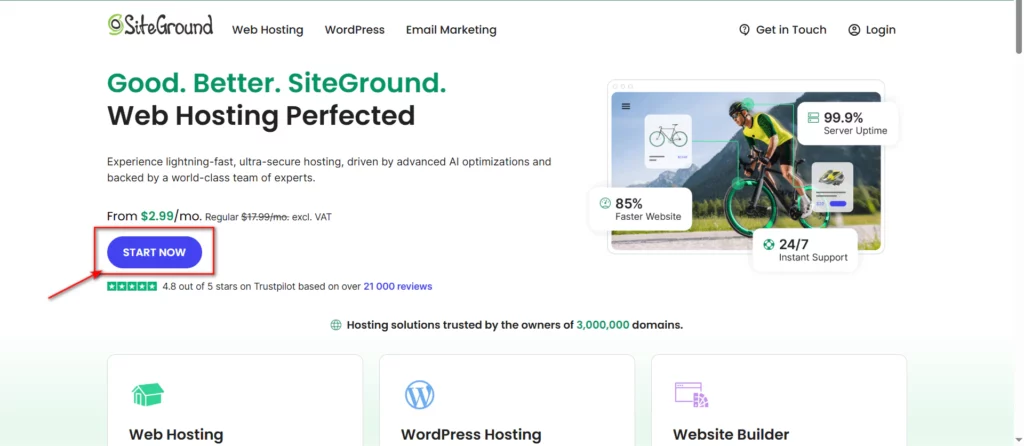Click the globe icon near trusted domains text
This screenshot has height=446, width=1024.
tap(336, 325)
